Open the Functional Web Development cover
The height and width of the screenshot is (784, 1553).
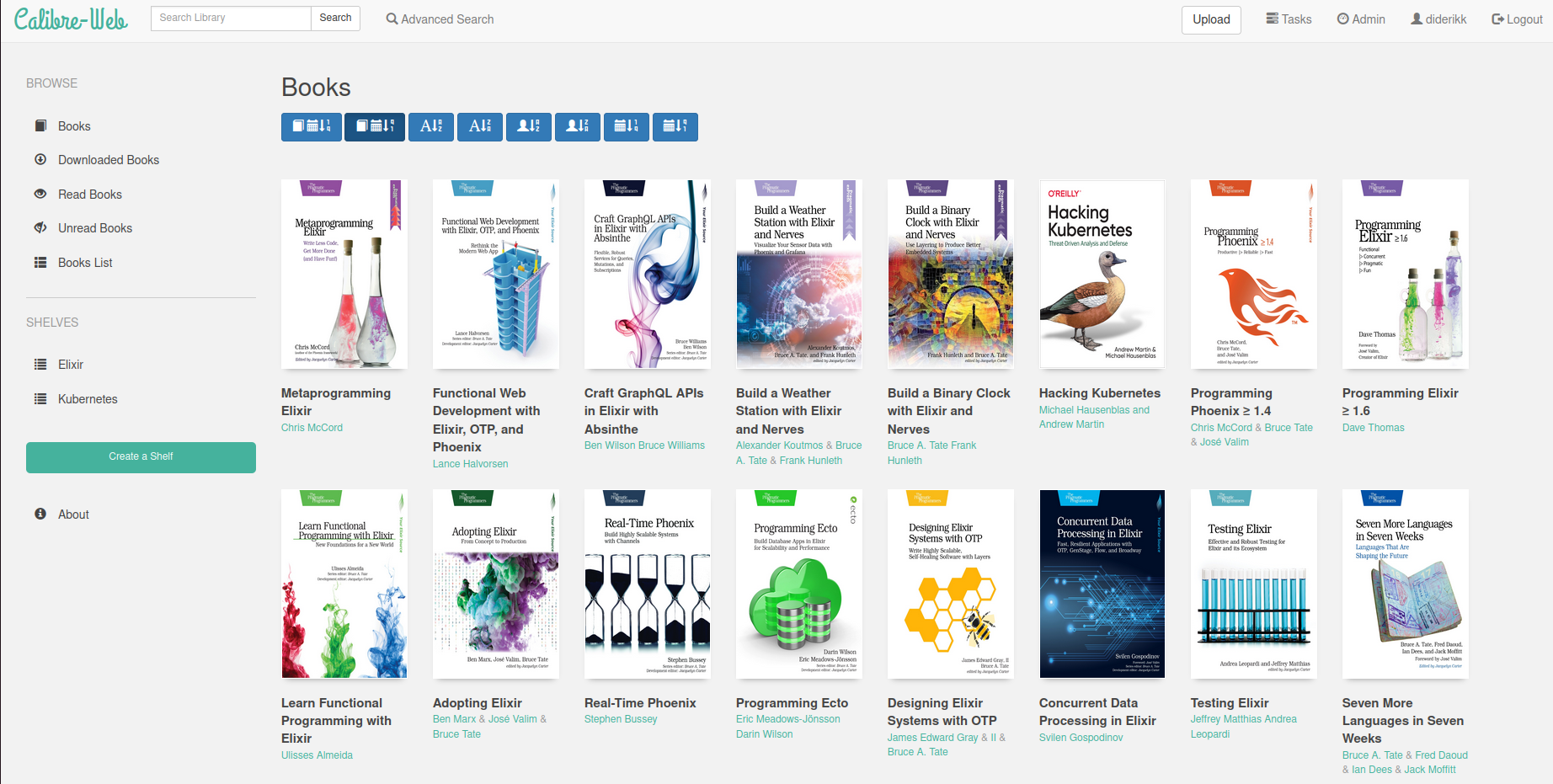click(496, 274)
